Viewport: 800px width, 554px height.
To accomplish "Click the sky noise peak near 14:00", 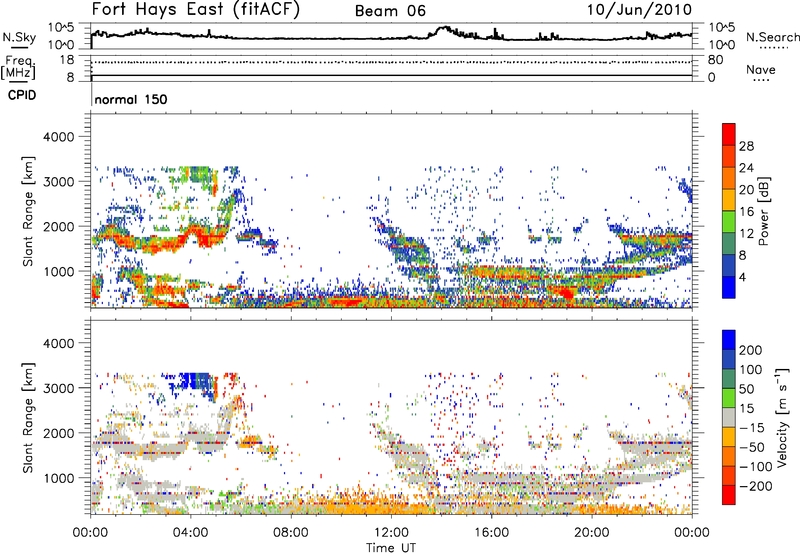I will click(x=445, y=29).
